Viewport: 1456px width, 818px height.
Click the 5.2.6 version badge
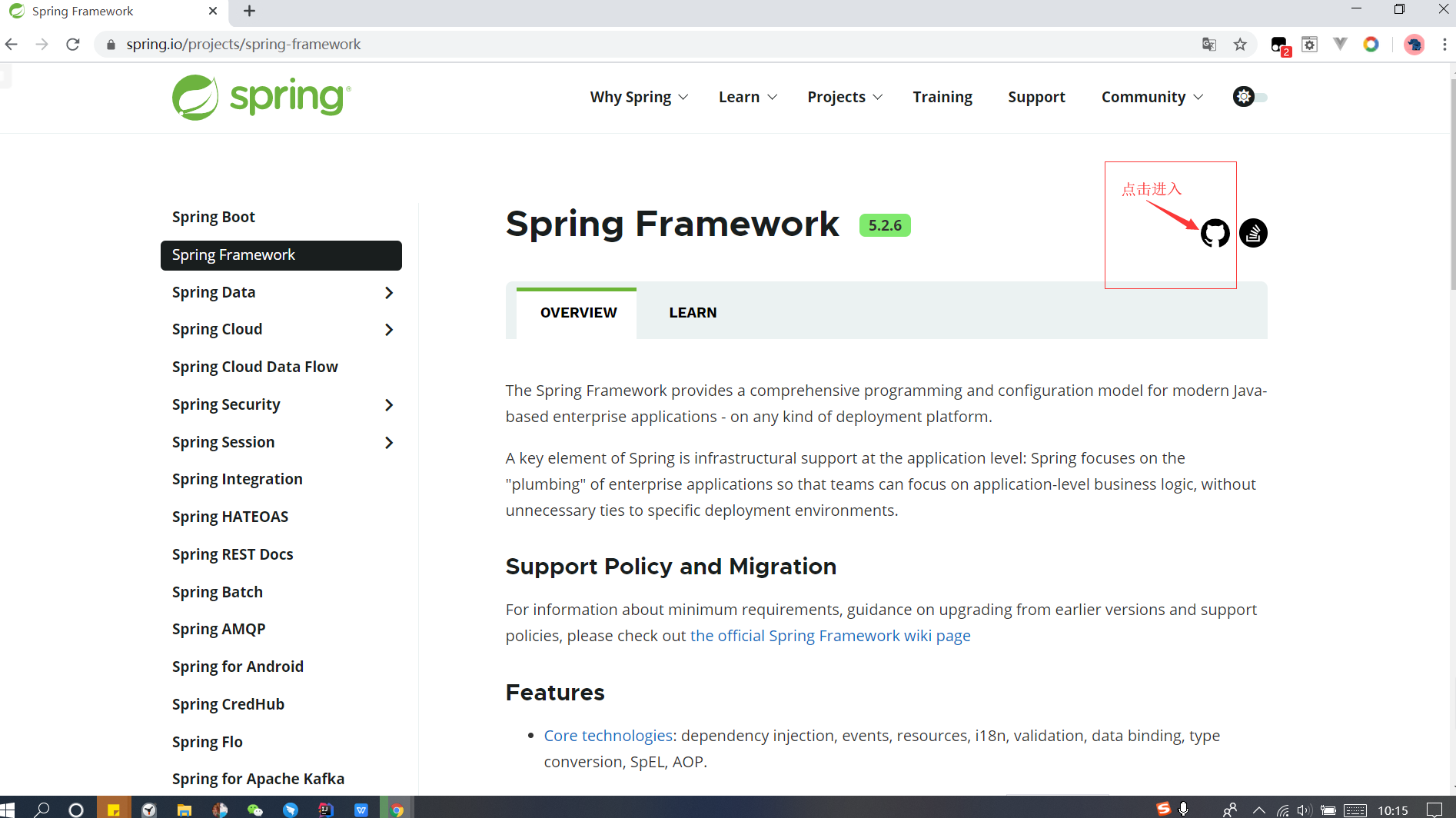coord(884,224)
